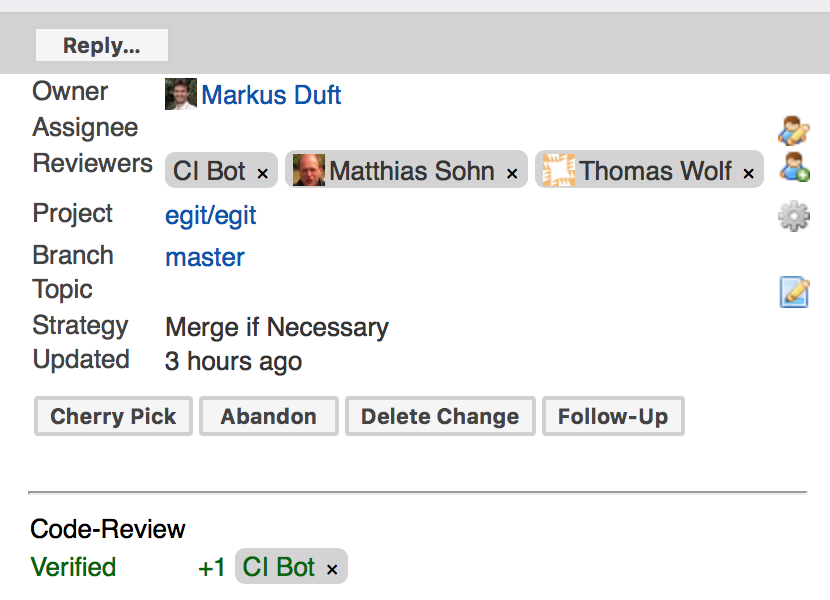Click the Follow-Up button
This screenshot has height=600, width=830.
point(613,416)
